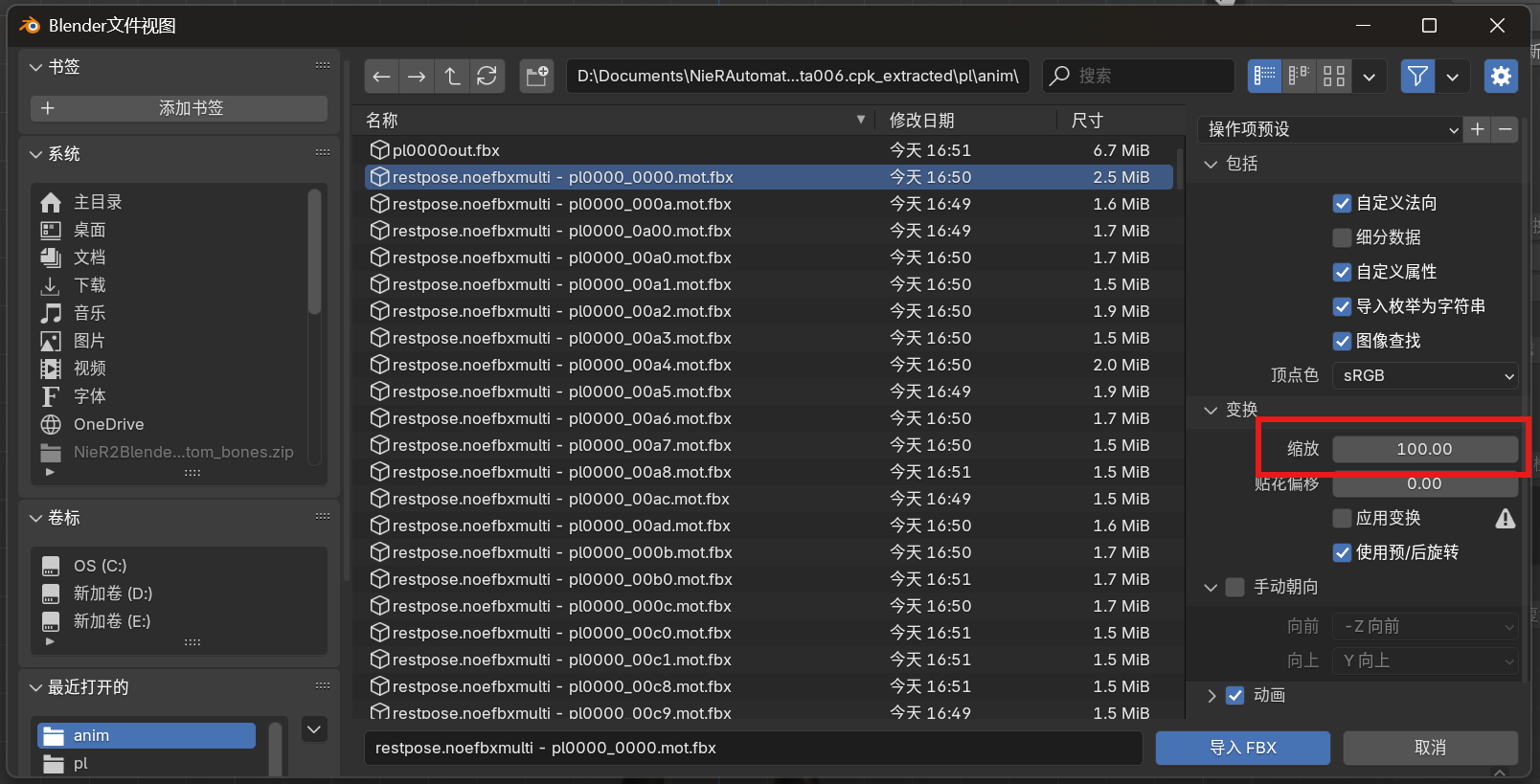Create a new folder
Viewport: 1540px width, 784px height.
537,77
